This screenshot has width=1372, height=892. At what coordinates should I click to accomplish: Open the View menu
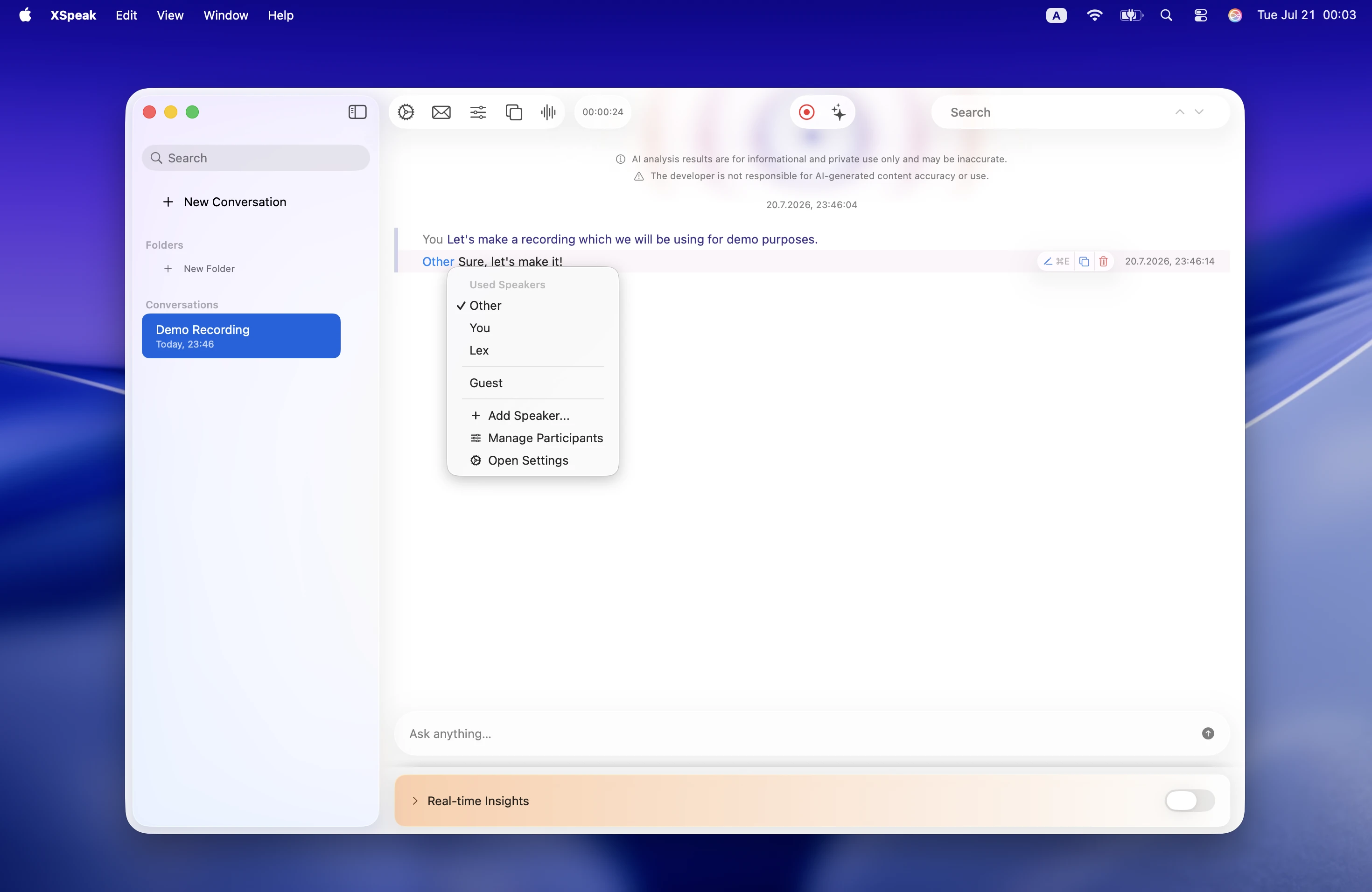coord(170,15)
